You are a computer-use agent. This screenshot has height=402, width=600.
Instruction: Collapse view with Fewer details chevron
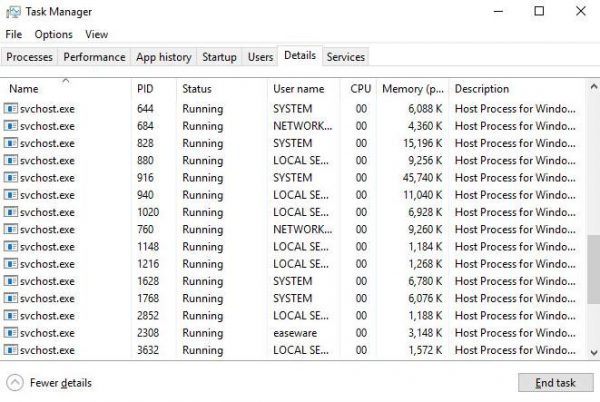coord(15,382)
